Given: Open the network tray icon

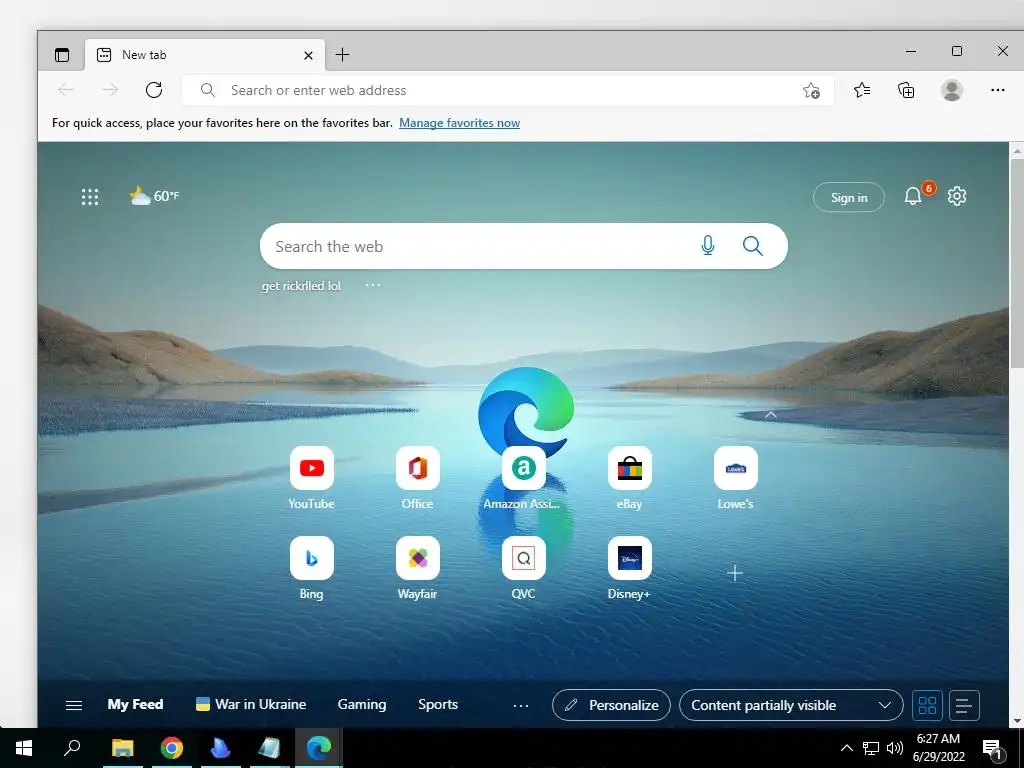Looking at the screenshot, I should click(871, 748).
